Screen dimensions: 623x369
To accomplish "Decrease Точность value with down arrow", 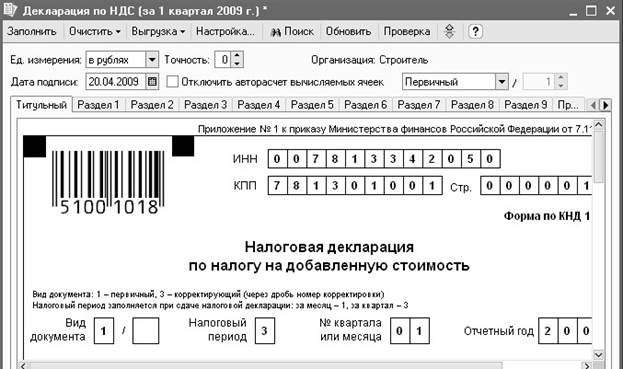I will pos(237,64).
